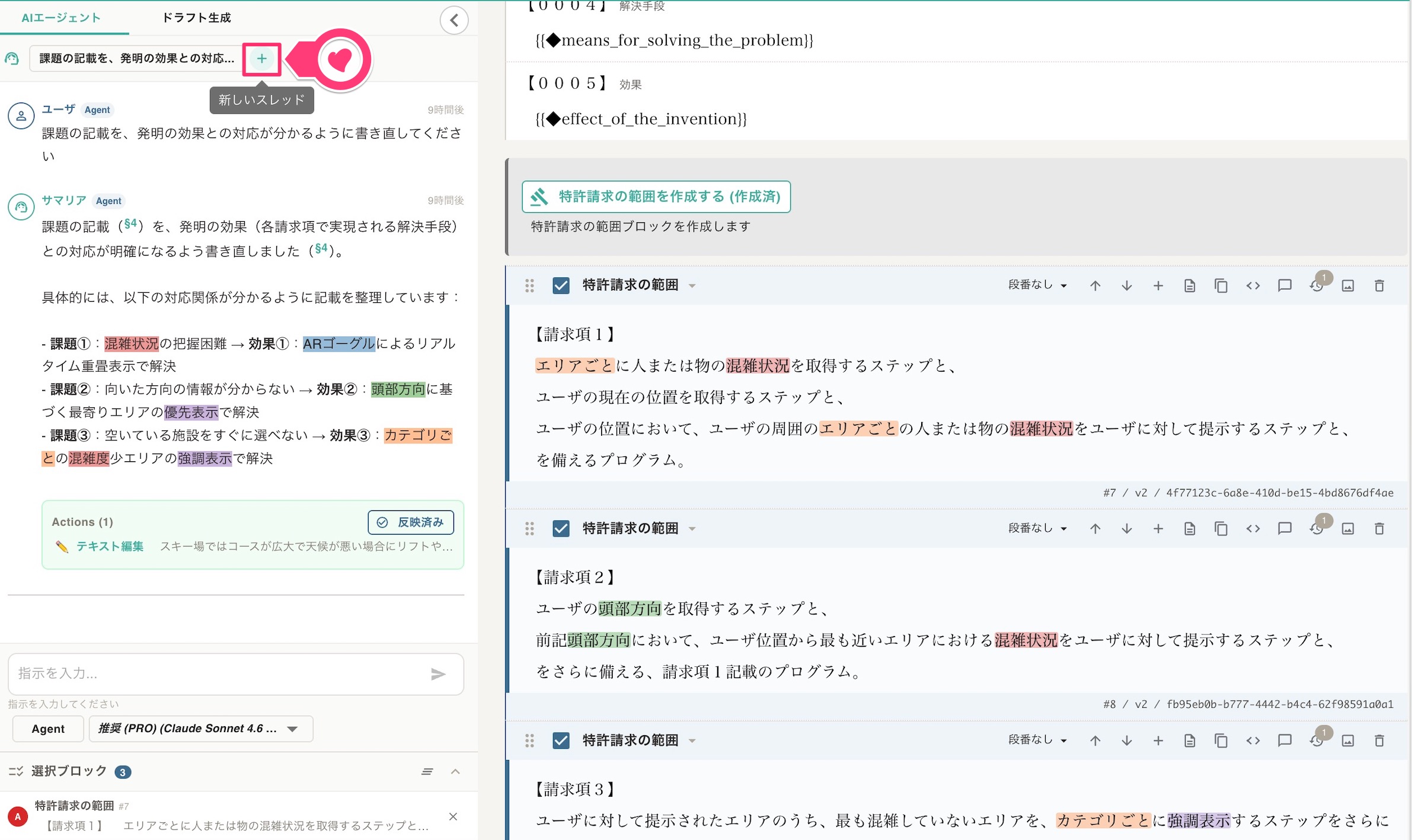Uncheck the claim 1 block checkbox
This screenshot has height=840, width=1412.
pos(561,286)
